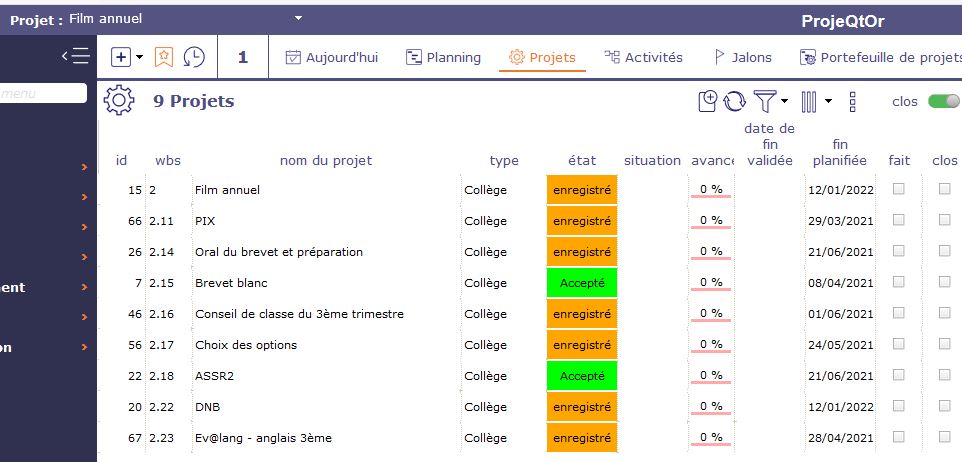The height and width of the screenshot is (462, 962).
Task: Refresh the projects list with the circular arrows icon
Action: click(x=734, y=101)
